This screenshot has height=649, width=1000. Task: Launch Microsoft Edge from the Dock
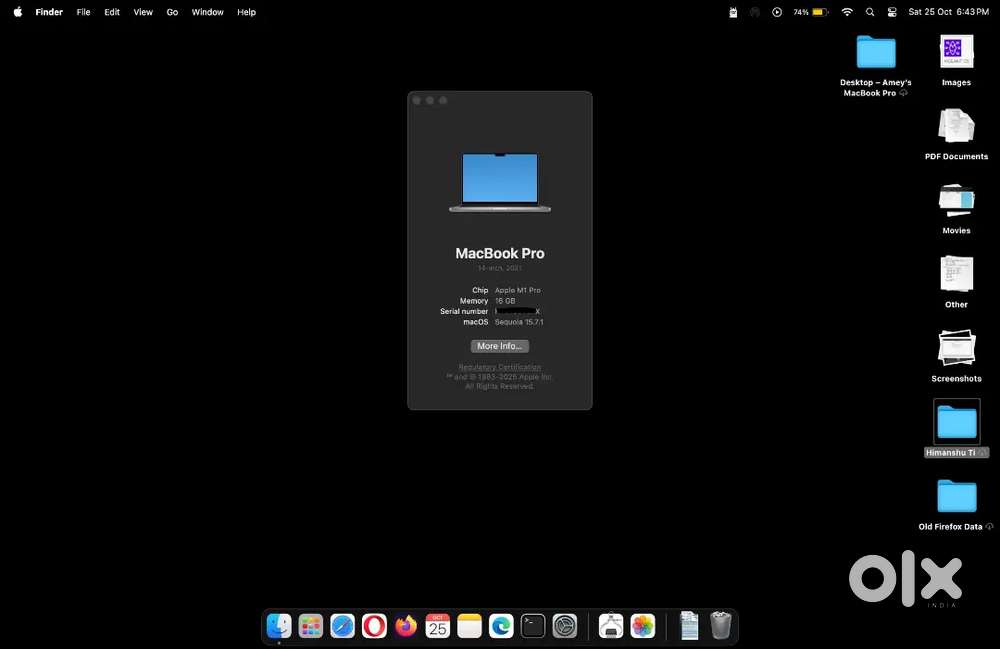coord(501,626)
